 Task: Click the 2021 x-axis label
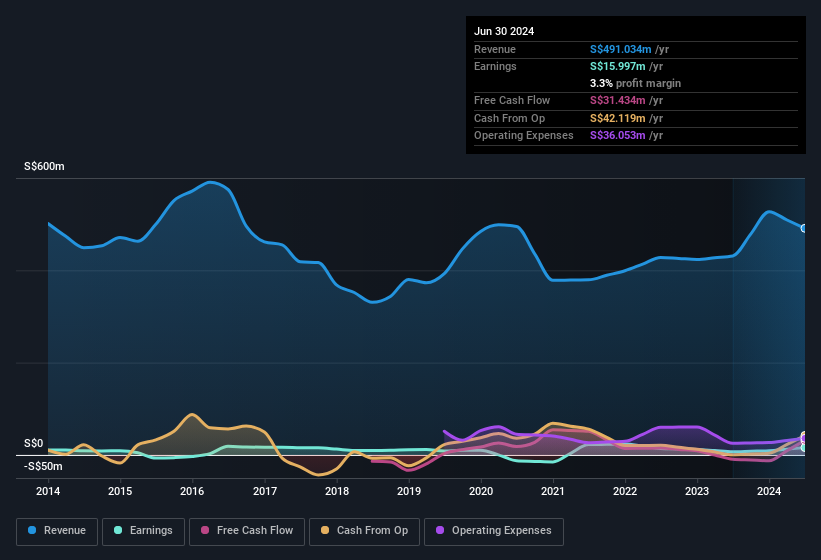pyautogui.click(x=553, y=491)
